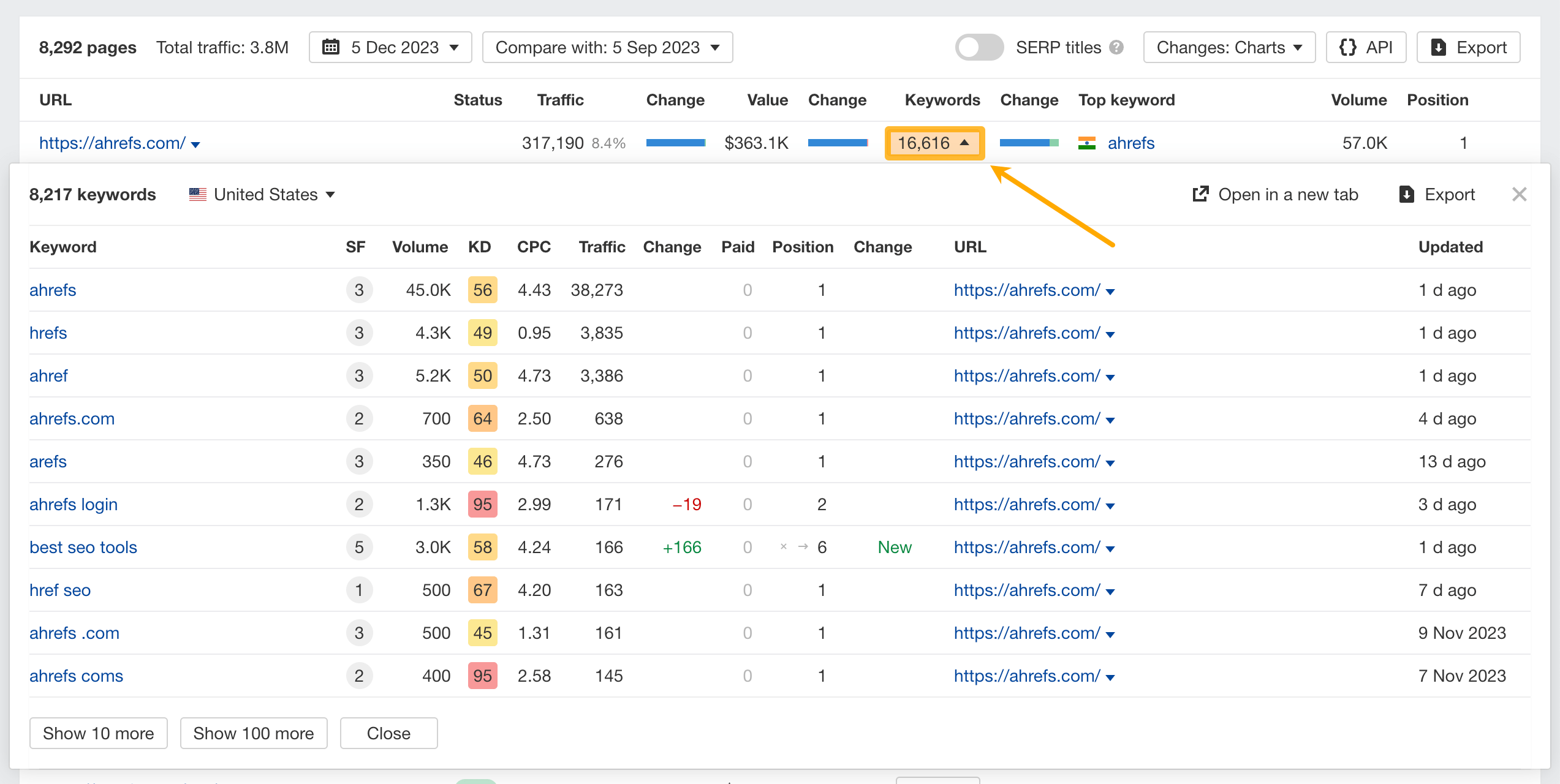Click the {} API icon button
The image size is (1560, 784).
[1349, 47]
